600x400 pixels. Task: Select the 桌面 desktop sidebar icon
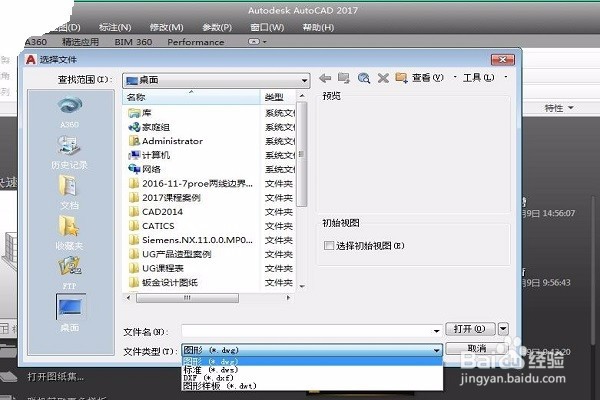coord(70,313)
